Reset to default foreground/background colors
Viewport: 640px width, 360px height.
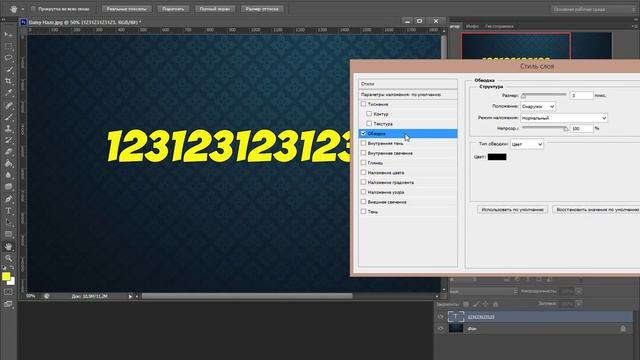tap(4, 268)
